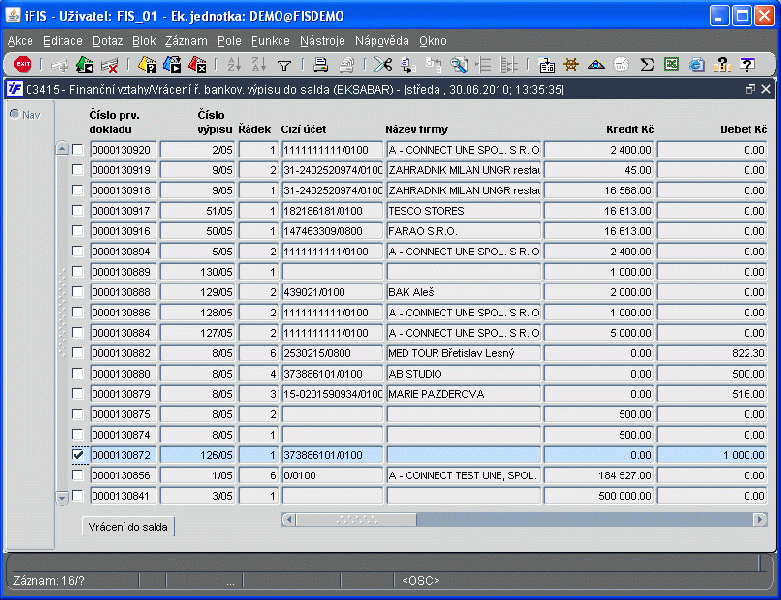This screenshot has height=600, width=781.
Task: Click the enter-query icon with question mark
Action: click(x=147, y=65)
